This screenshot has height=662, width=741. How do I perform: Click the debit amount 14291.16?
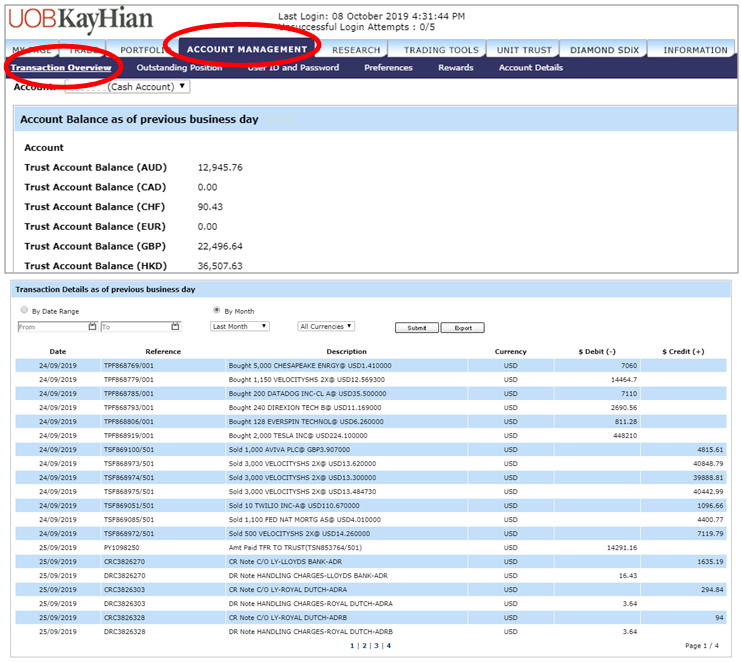[621, 548]
